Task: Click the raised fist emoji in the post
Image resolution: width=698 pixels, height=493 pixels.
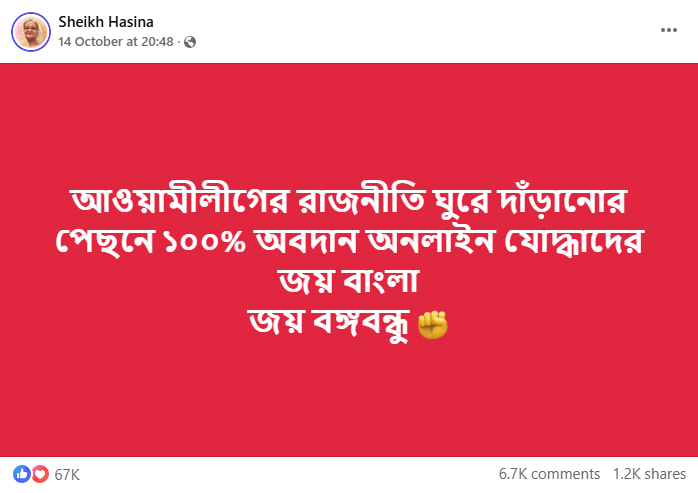Action: [432, 325]
